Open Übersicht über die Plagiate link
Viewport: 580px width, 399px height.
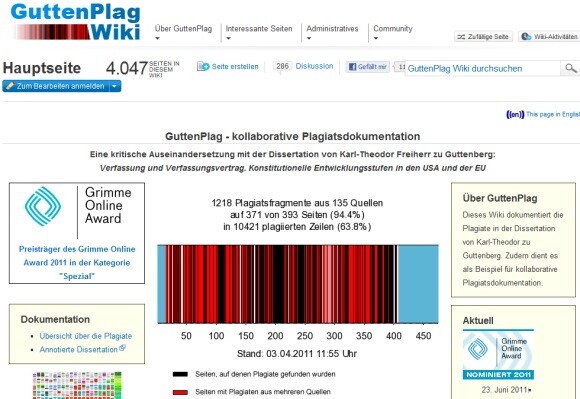(x=86, y=336)
